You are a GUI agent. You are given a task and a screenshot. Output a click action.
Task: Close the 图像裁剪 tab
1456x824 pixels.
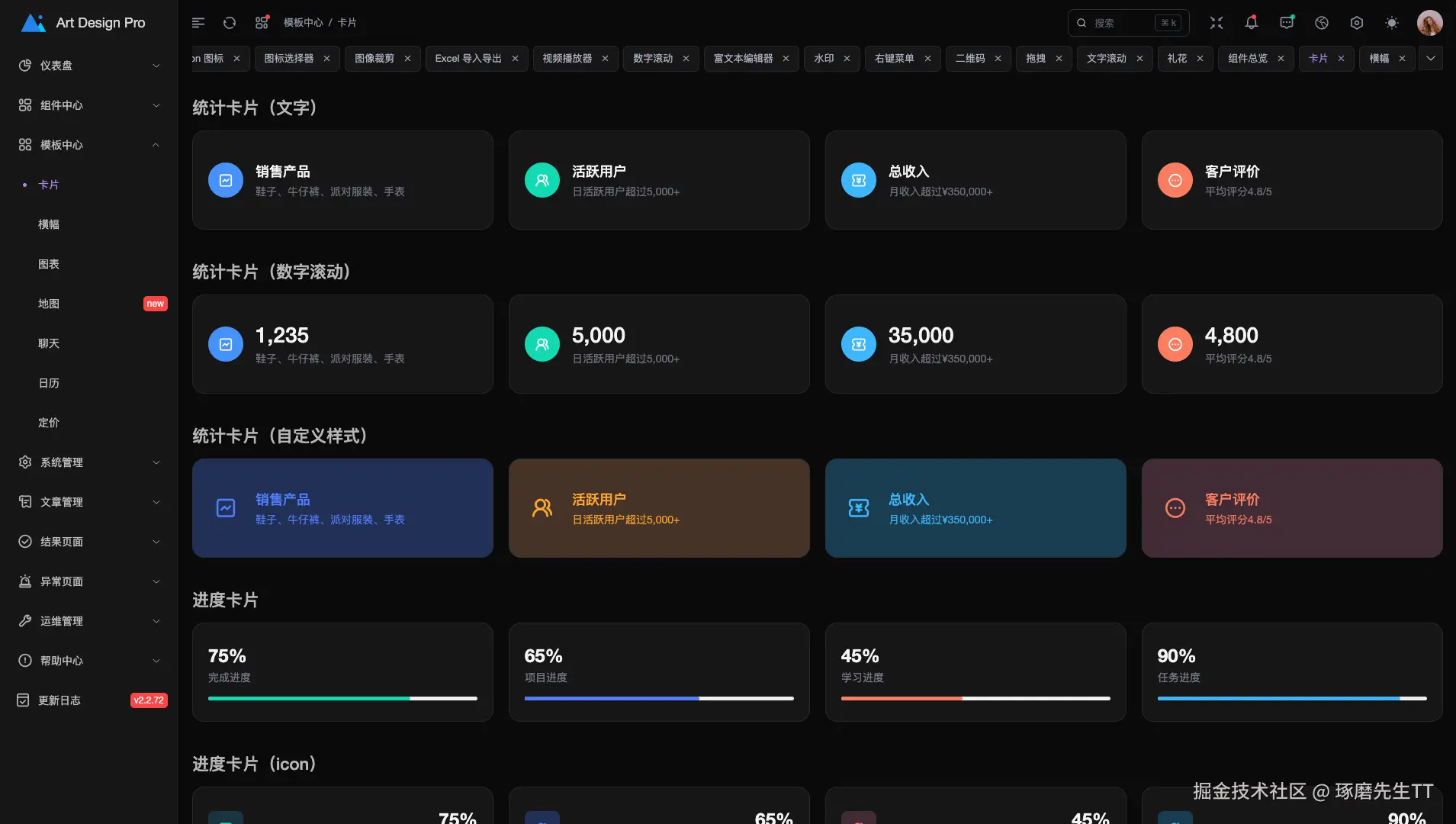[407, 59]
